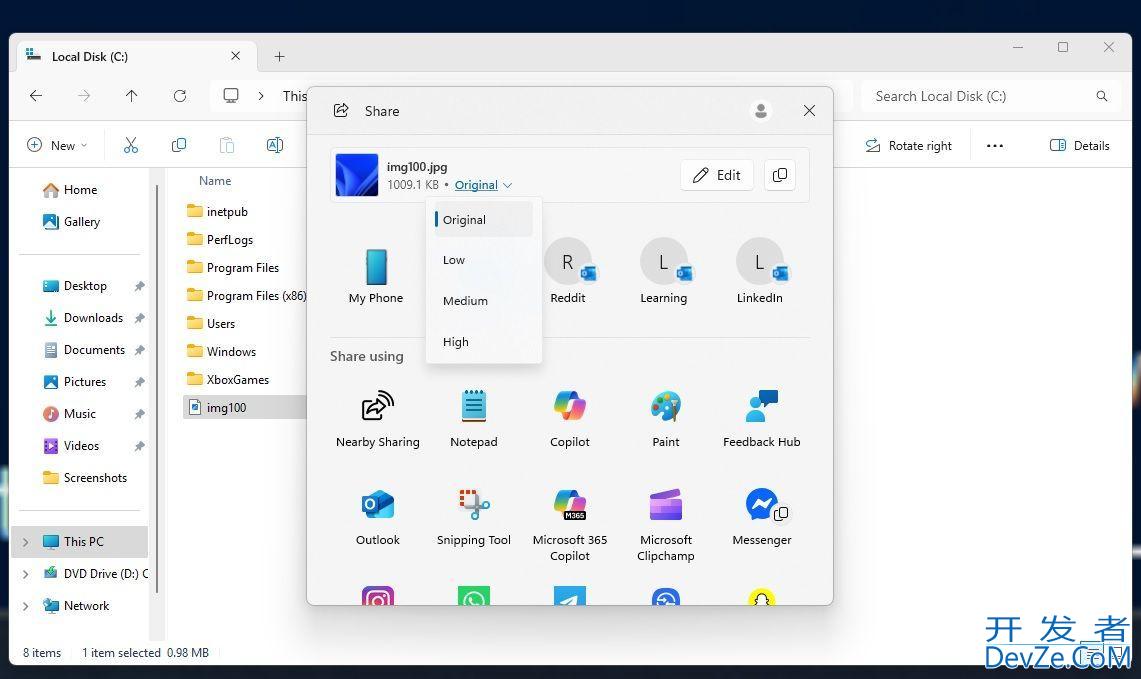Open the New item dropdown
1141x679 pixels.
click(x=57, y=146)
